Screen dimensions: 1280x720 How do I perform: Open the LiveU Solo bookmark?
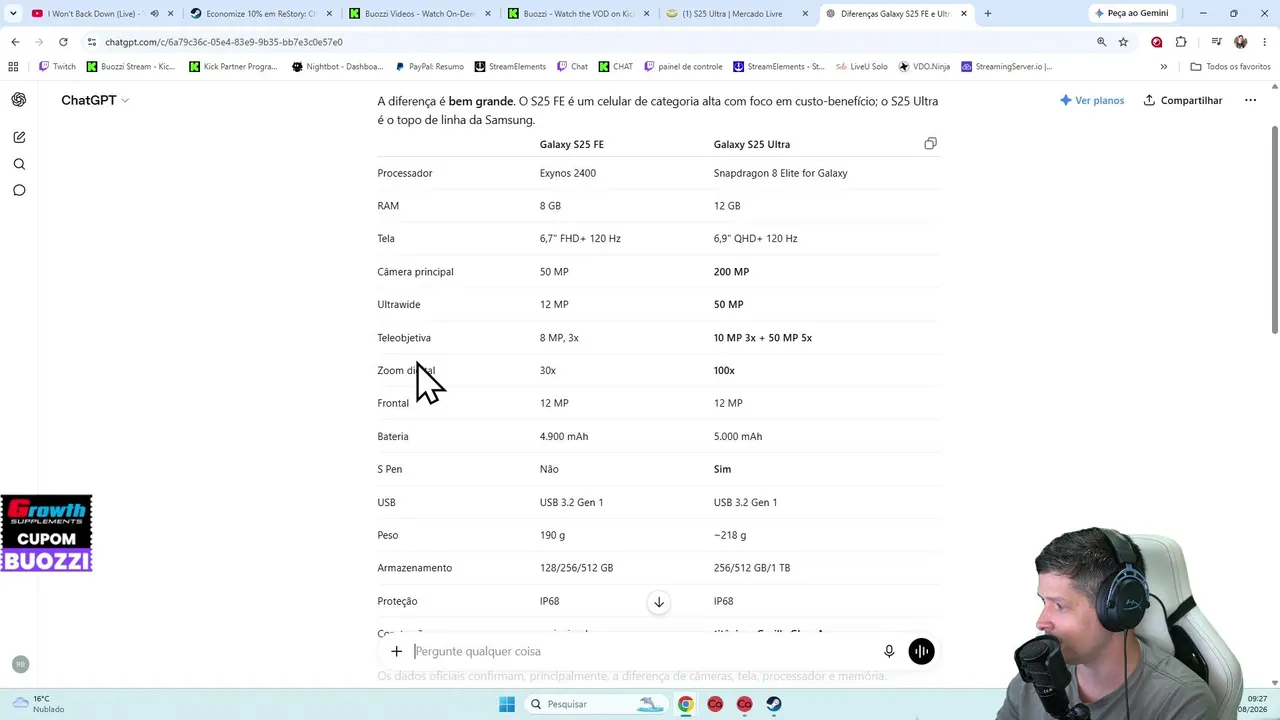click(x=862, y=67)
